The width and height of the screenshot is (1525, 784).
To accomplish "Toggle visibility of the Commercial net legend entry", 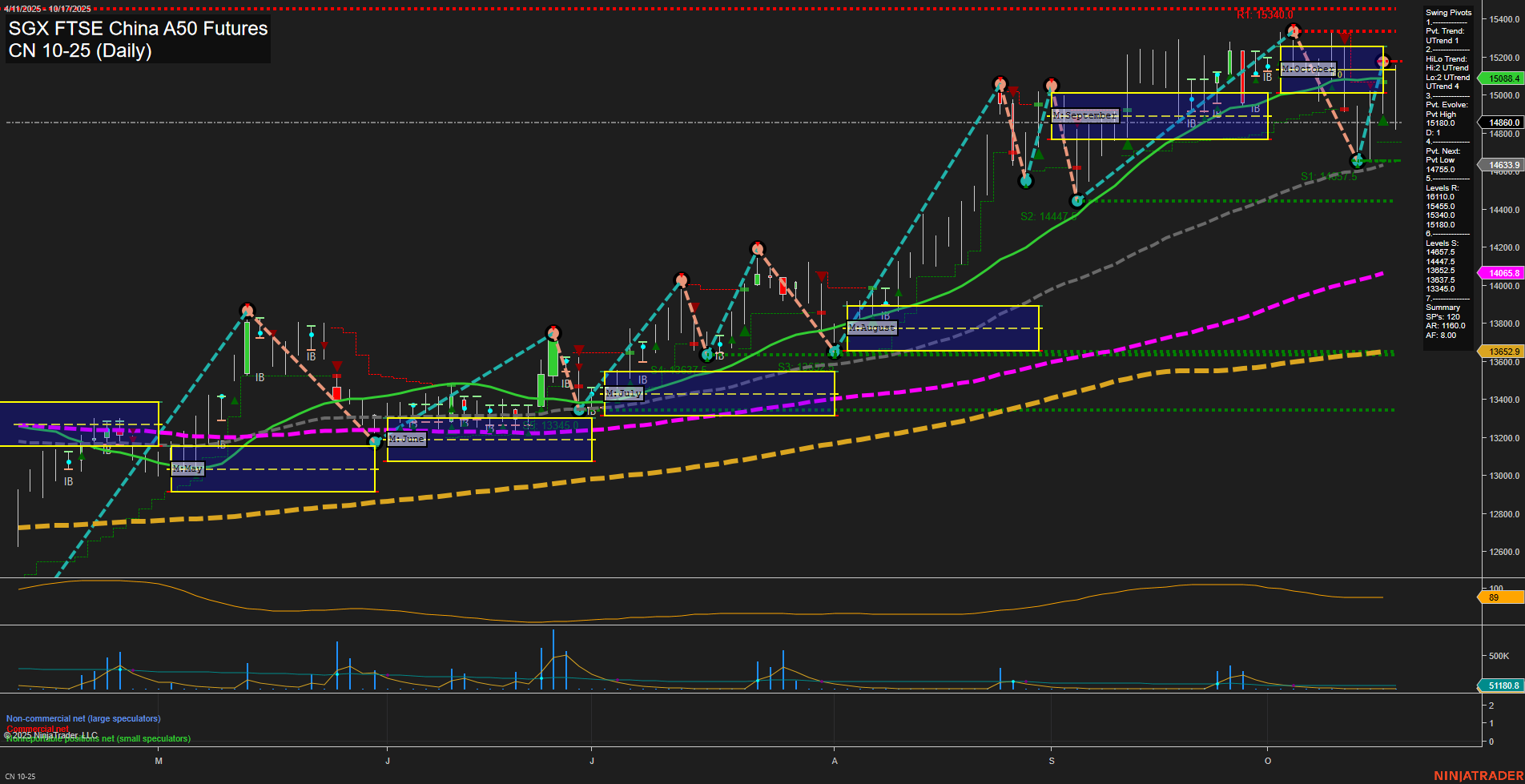I will point(38,729).
